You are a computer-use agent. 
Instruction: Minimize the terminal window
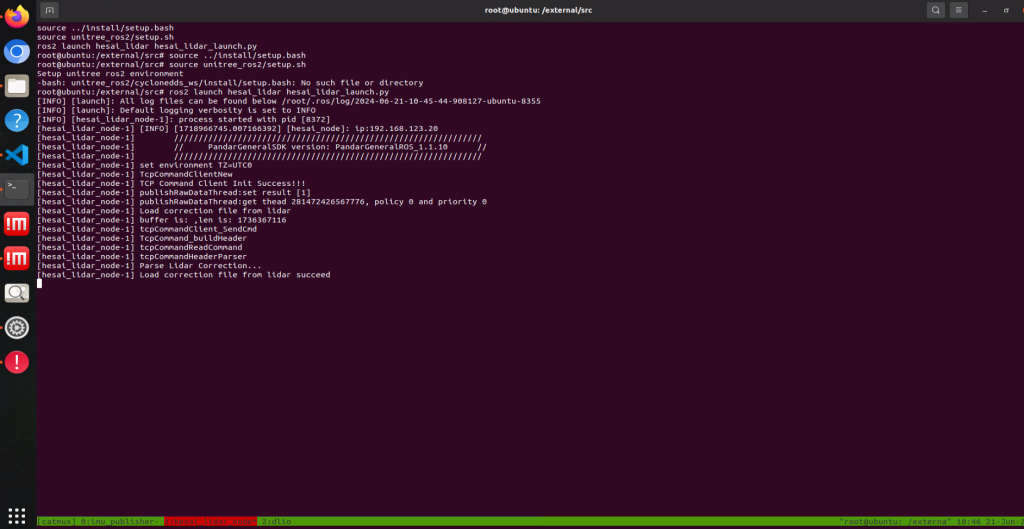[x=985, y=10]
